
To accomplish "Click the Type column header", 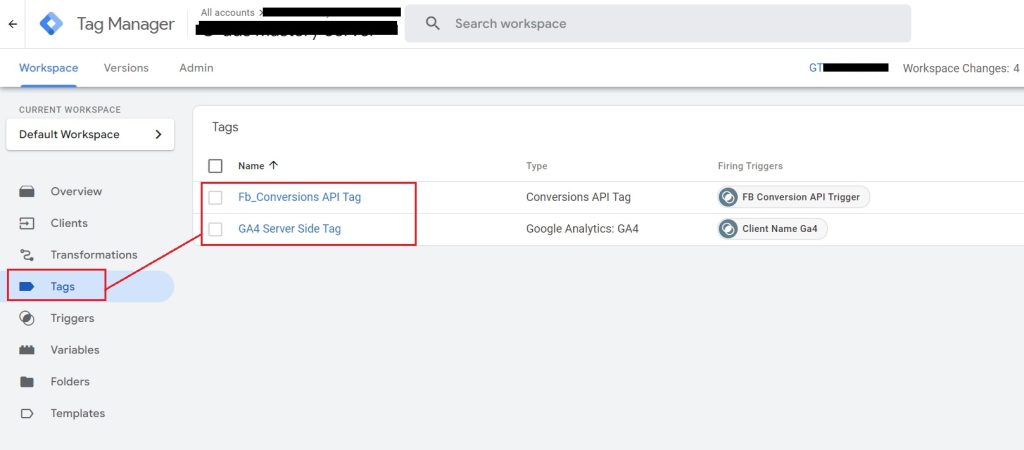I will pos(537,166).
